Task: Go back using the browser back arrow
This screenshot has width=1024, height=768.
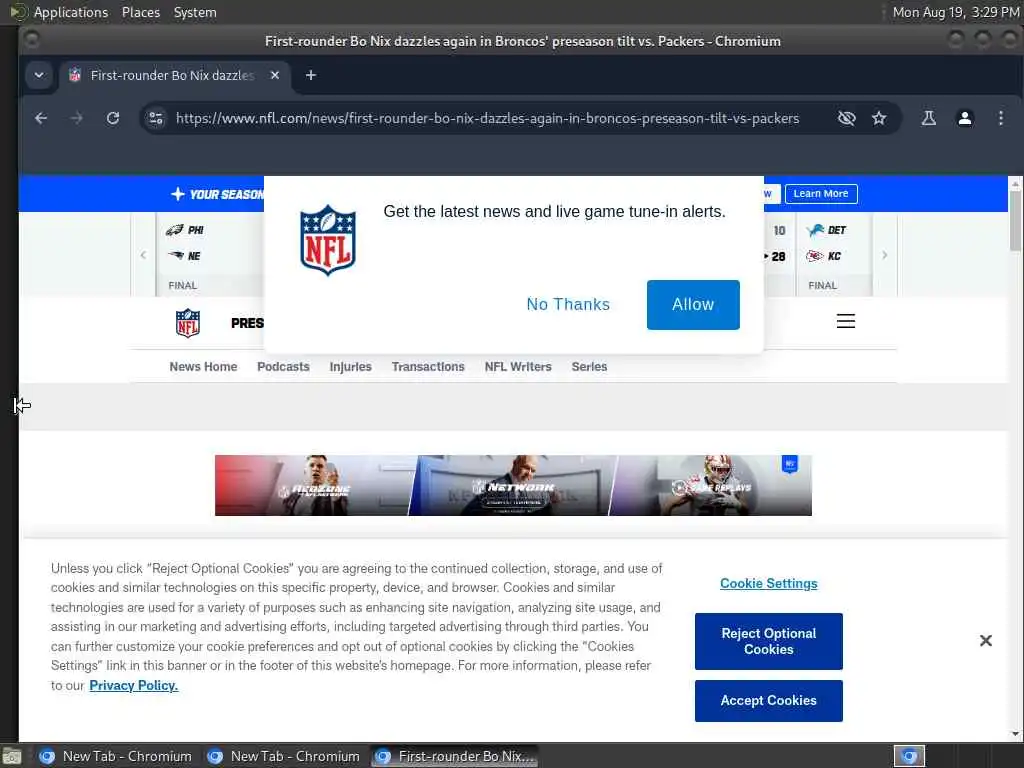Action: (x=41, y=118)
